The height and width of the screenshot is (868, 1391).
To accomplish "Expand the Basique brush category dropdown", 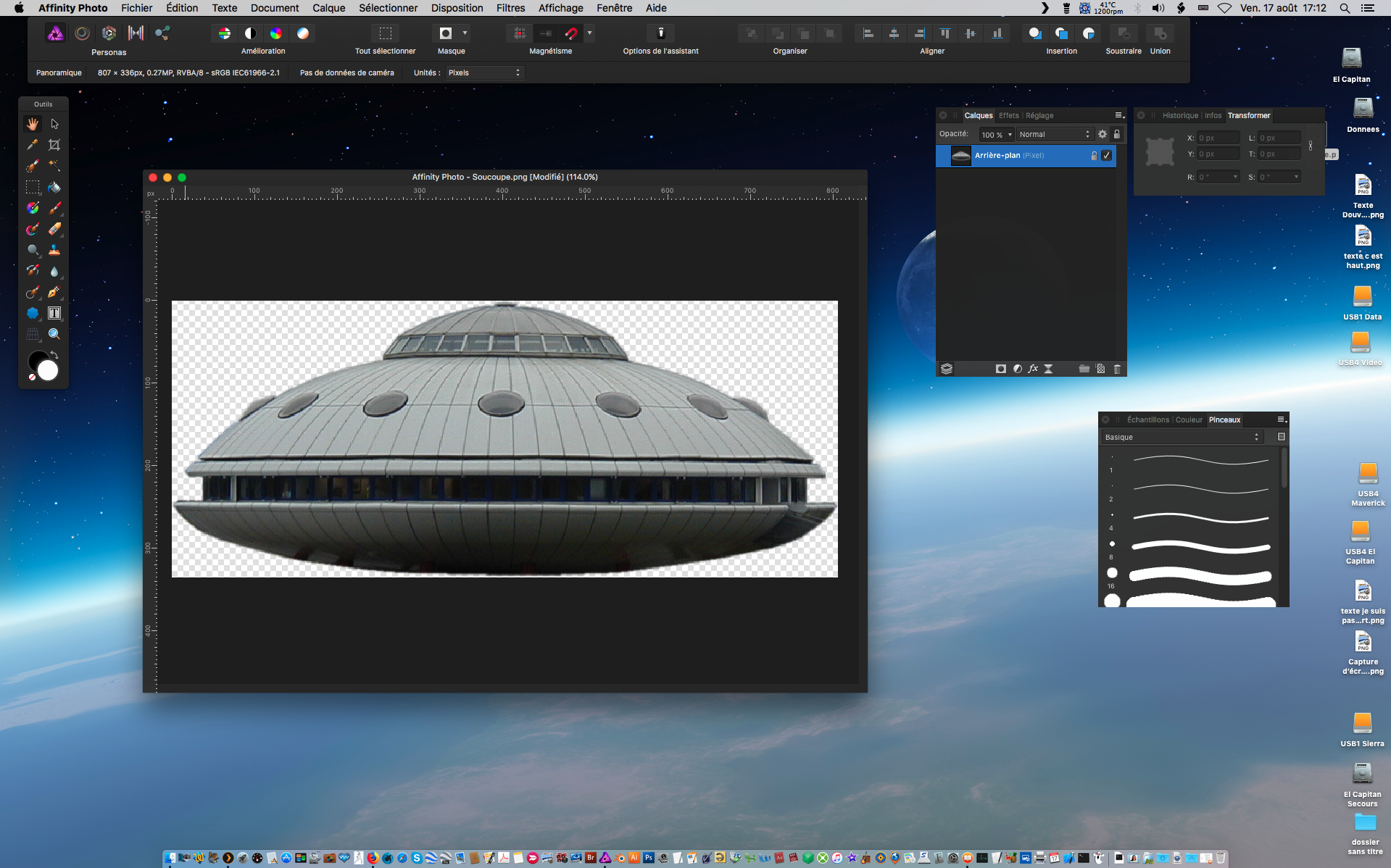I will 1182,437.
